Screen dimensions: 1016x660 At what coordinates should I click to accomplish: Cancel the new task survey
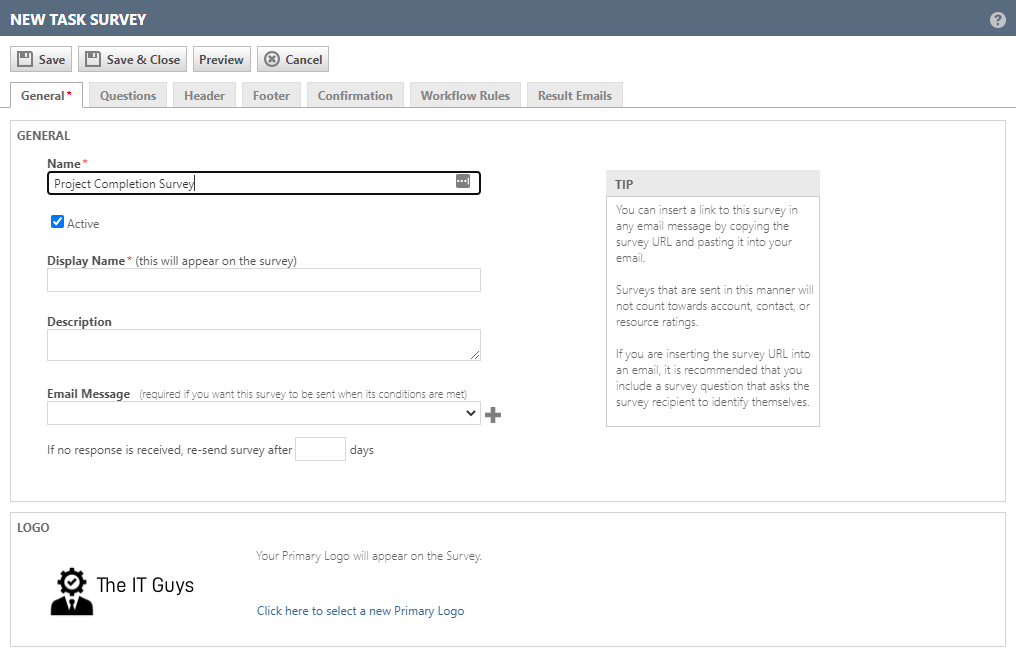pos(293,60)
